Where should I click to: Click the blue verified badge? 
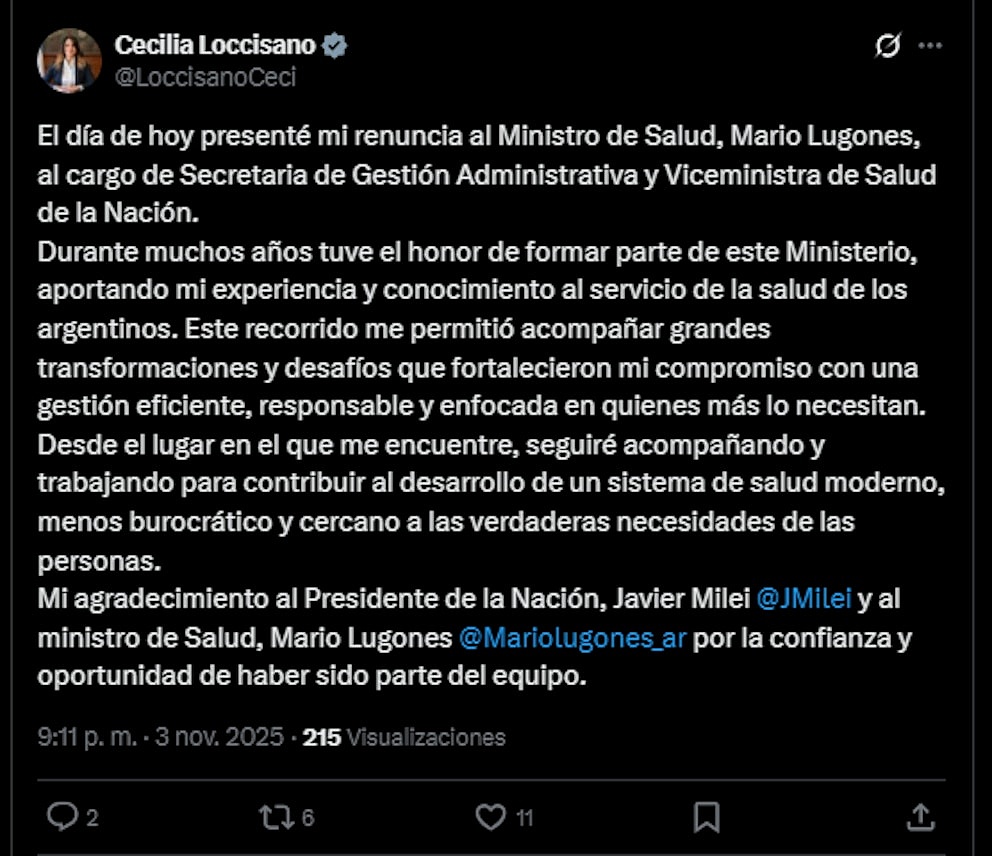pyautogui.click(x=335, y=46)
